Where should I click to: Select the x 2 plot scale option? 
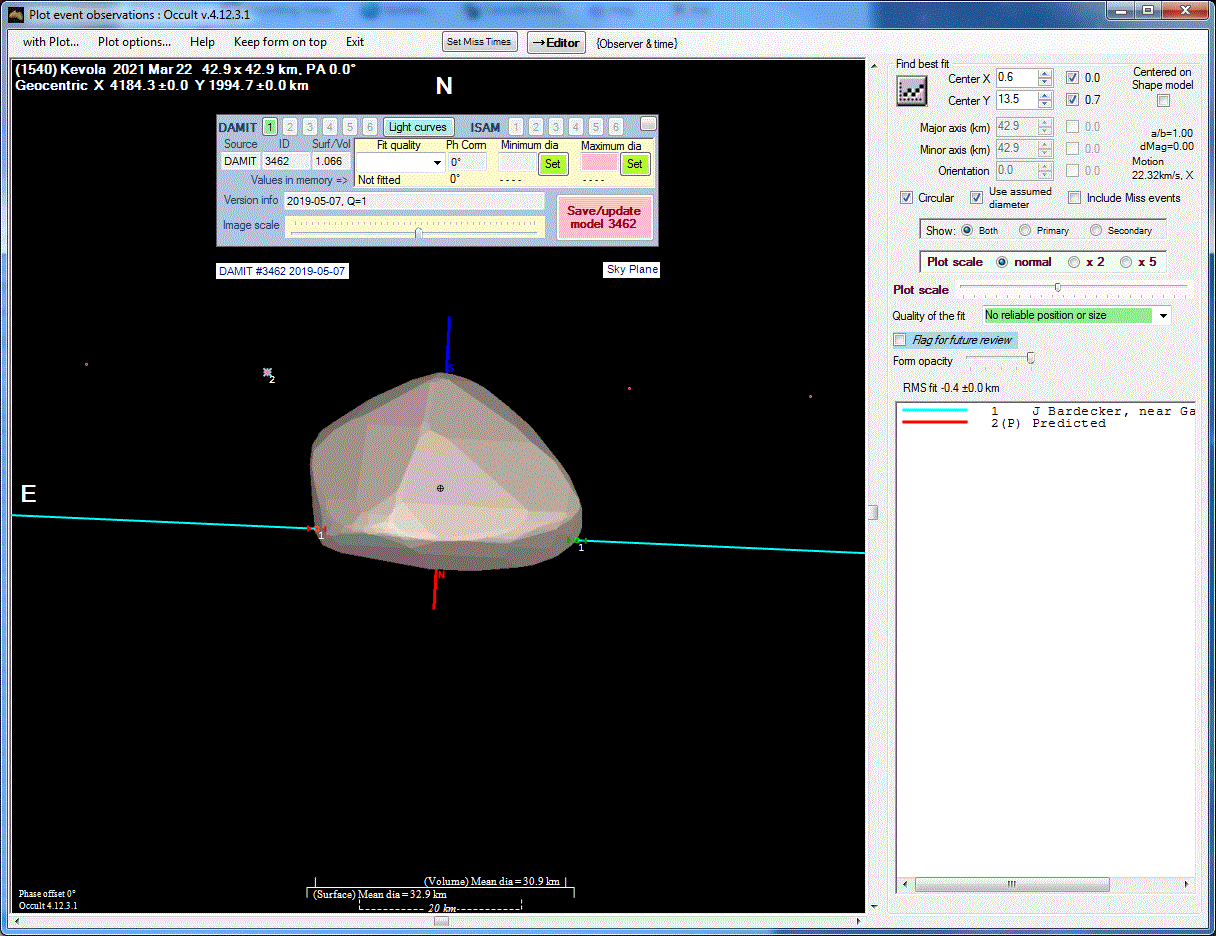click(x=1074, y=262)
